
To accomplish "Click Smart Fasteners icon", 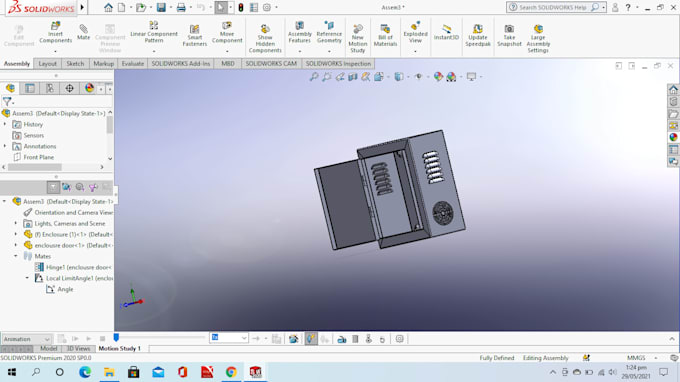I will pos(195,36).
